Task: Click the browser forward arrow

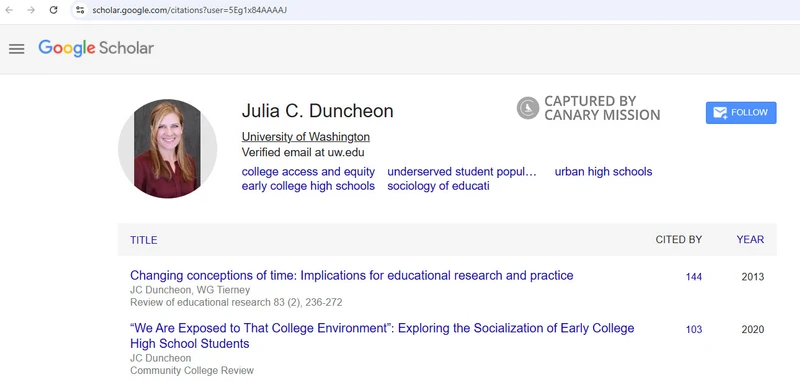Action: pos(31,10)
